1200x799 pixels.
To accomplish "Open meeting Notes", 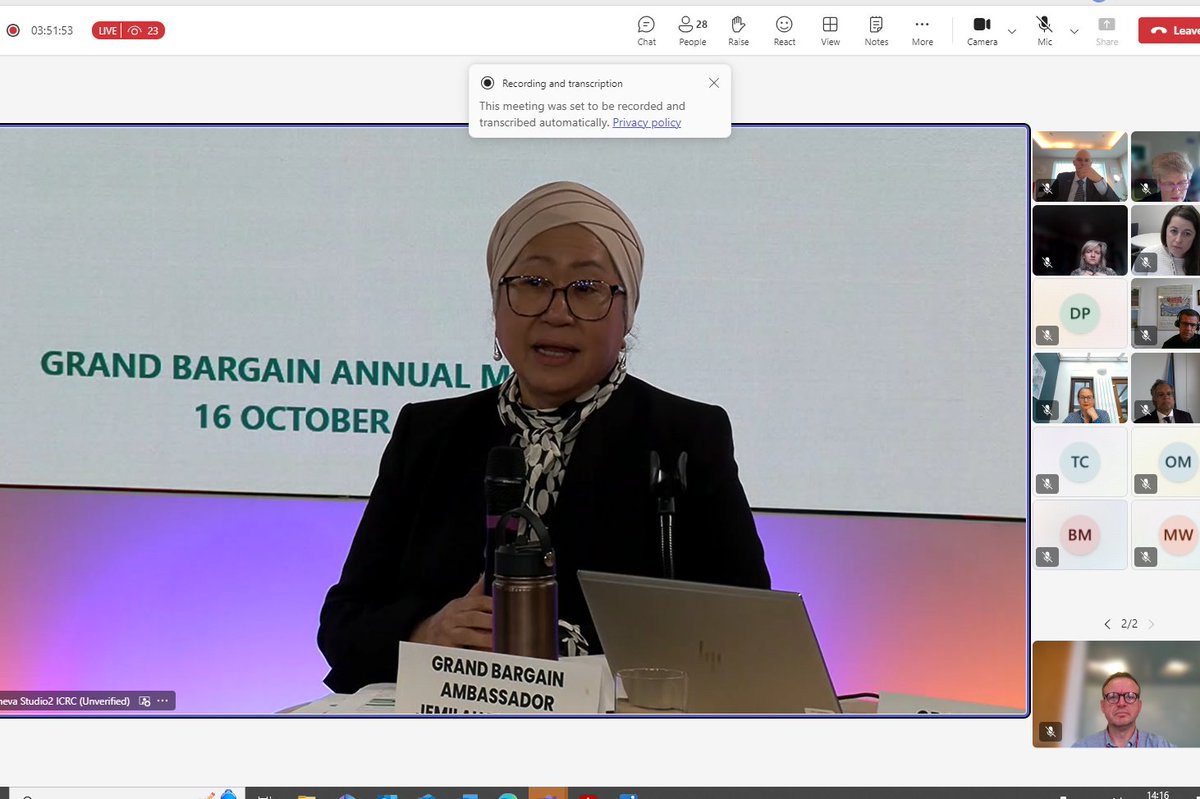I will [x=876, y=30].
